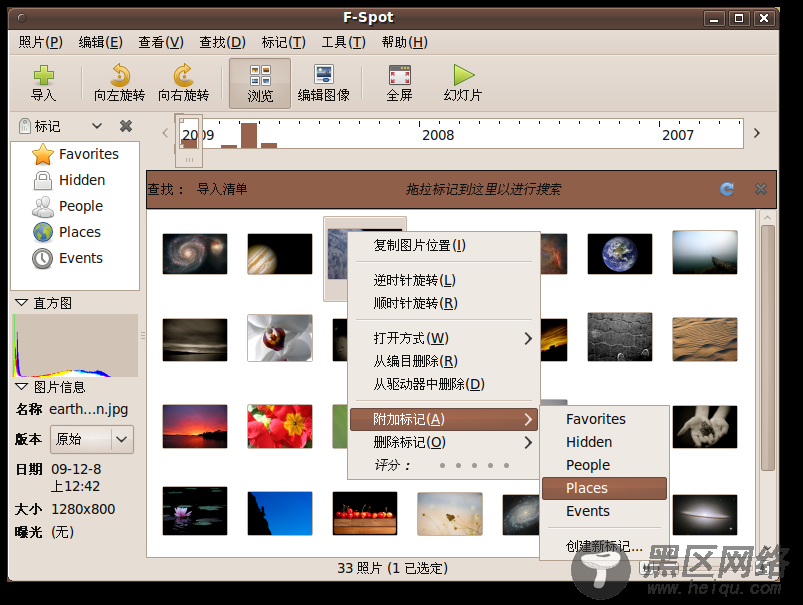Click the 2009 timeline slider handle

[189, 141]
